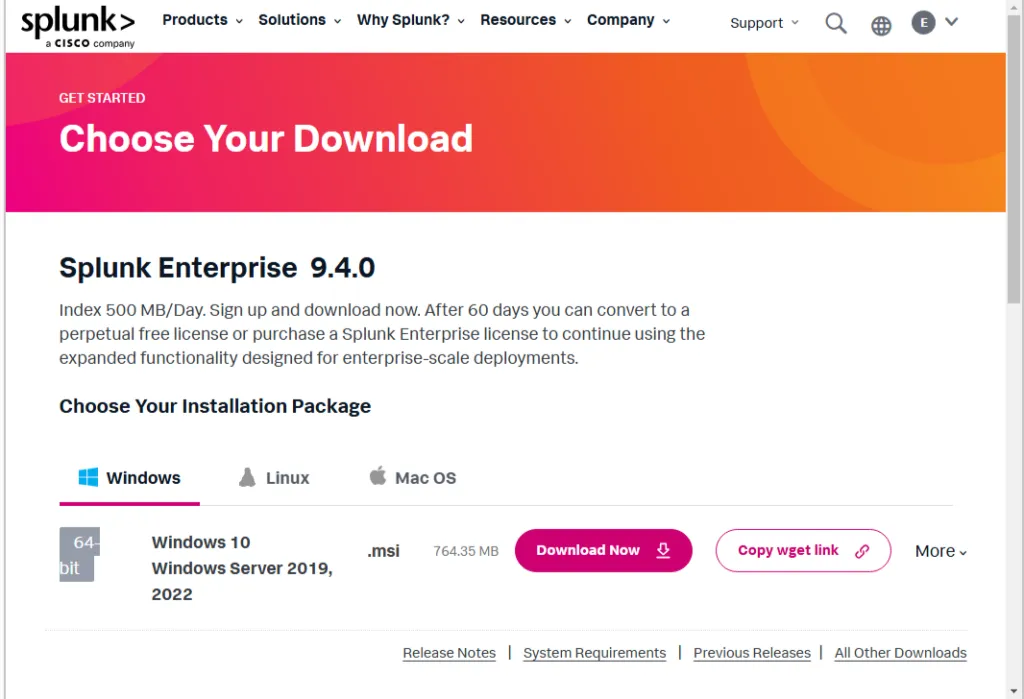This screenshot has height=699, width=1024.
Task: Switch to the Mac OS tab
Action: click(412, 478)
